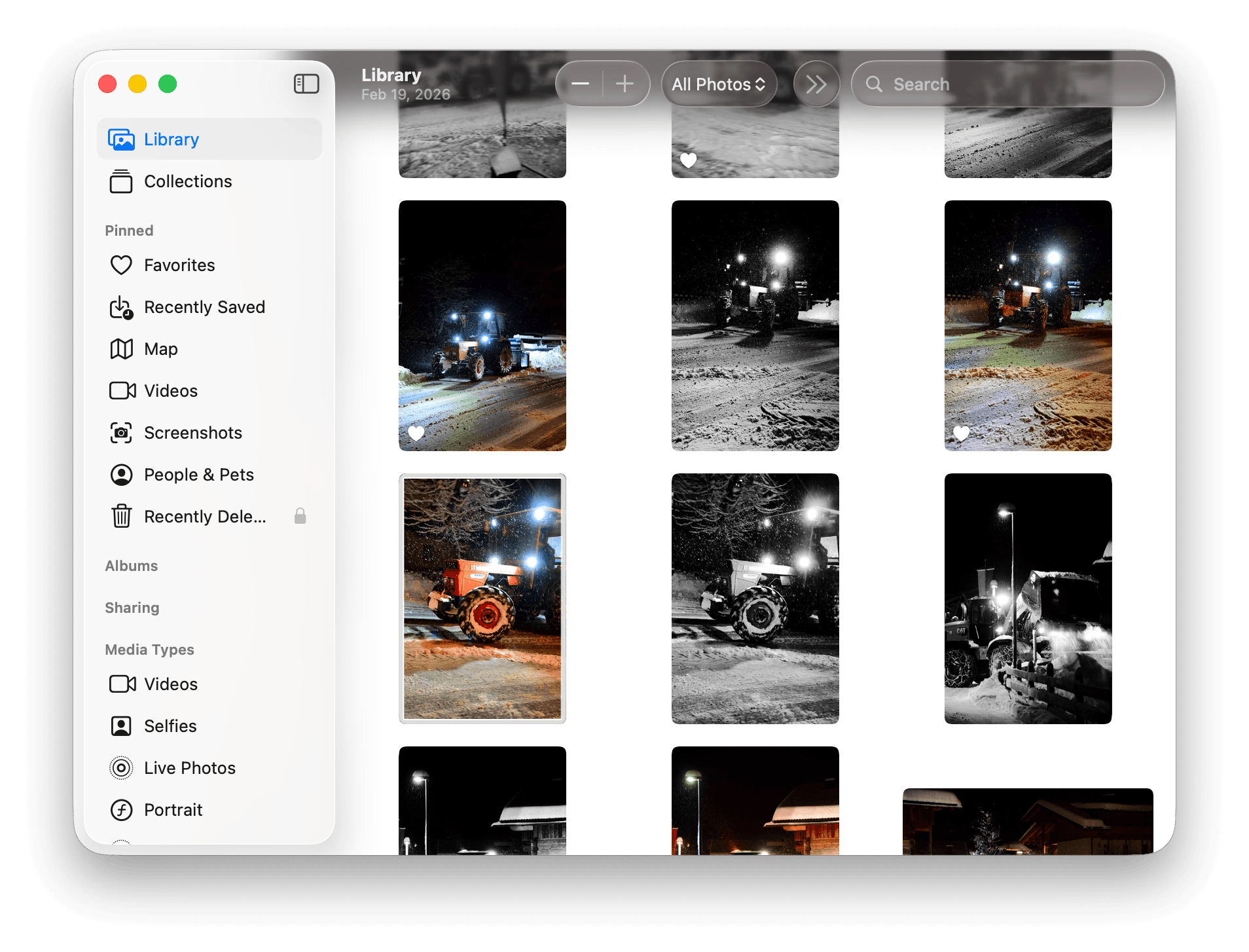The width and height of the screenshot is (1249, 952).
Task: Click the Albums section heading
Action: (131, 566)
